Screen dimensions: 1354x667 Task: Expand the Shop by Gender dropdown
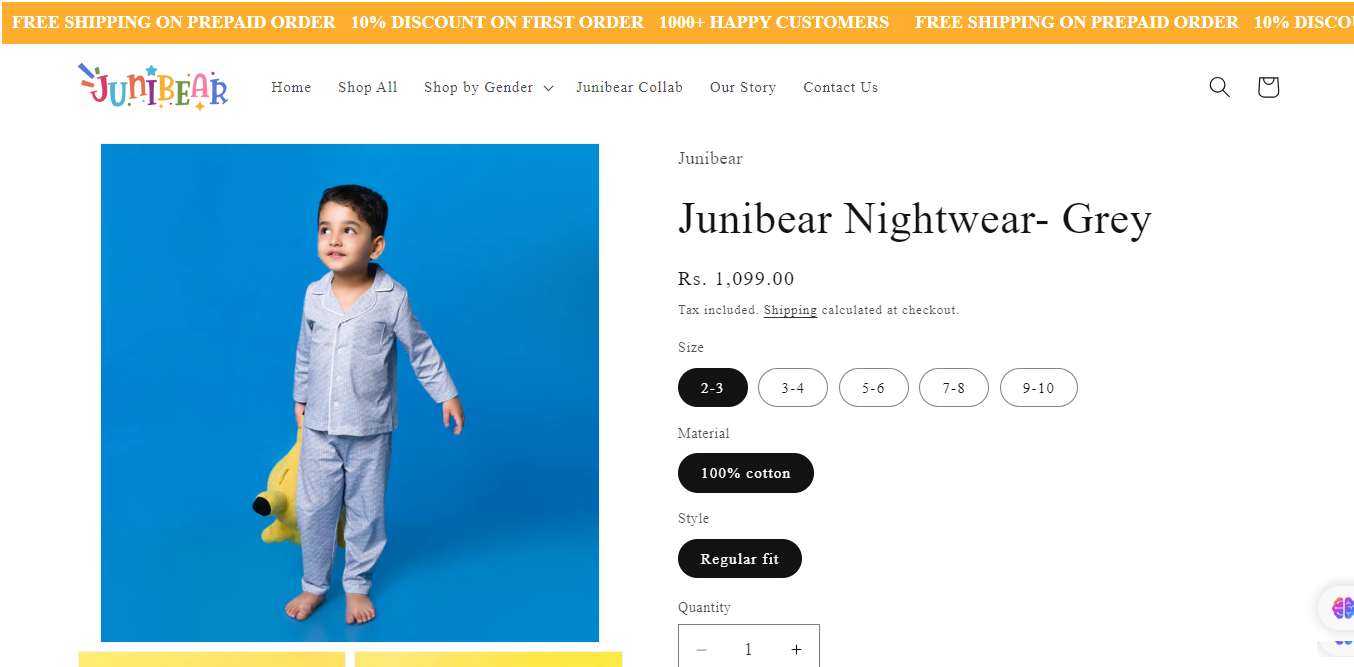pyautogui.click(x=488, y=88)
